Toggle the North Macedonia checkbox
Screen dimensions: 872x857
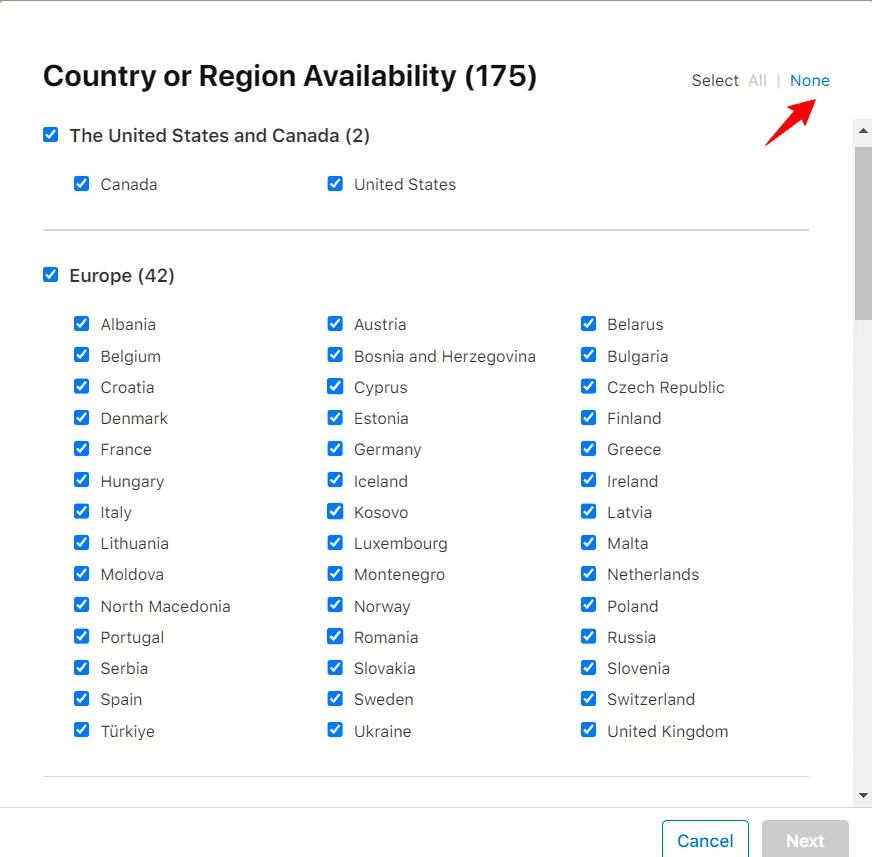click(x=82, y=606)
